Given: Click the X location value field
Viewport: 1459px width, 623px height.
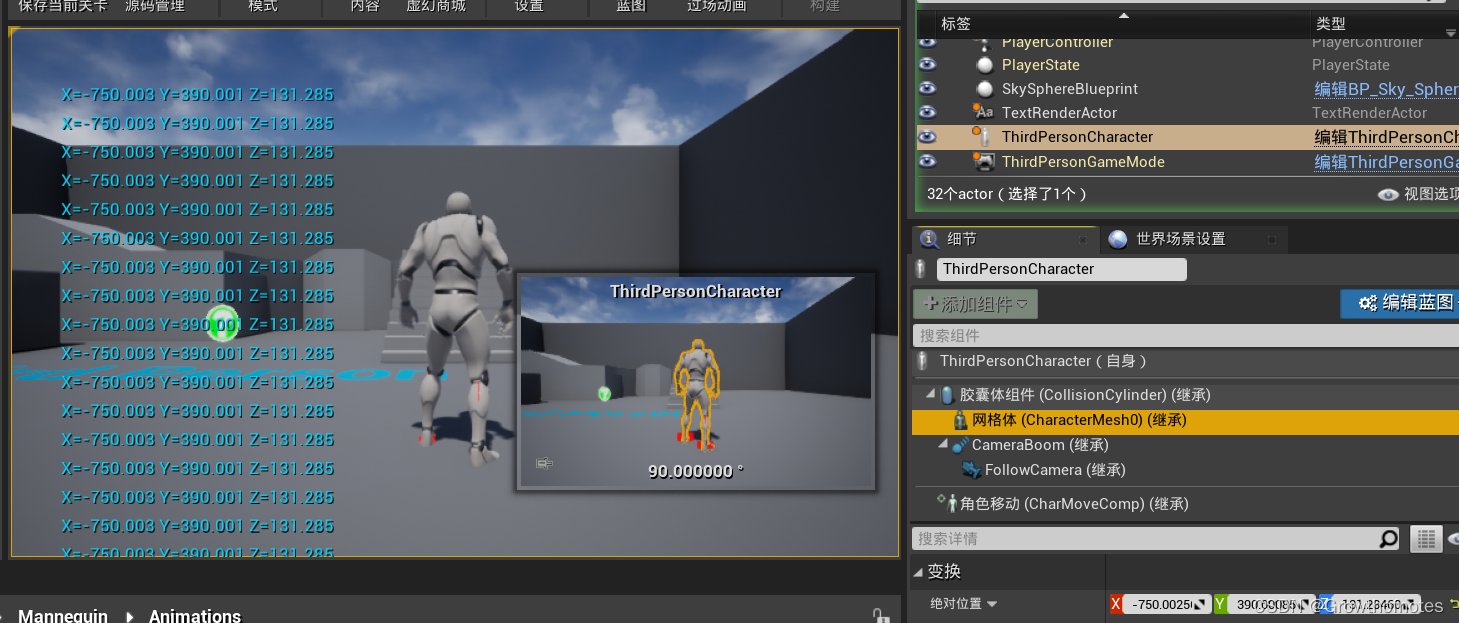Looking at the screenshot, I should [x=1167, y=604].
